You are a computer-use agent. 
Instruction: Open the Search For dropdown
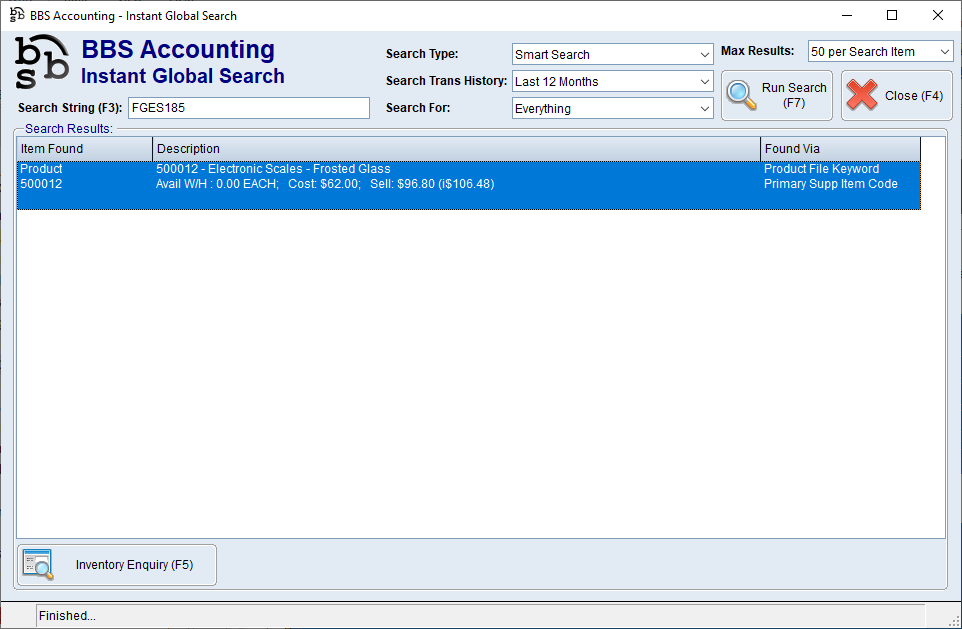(x=612, y=108)
